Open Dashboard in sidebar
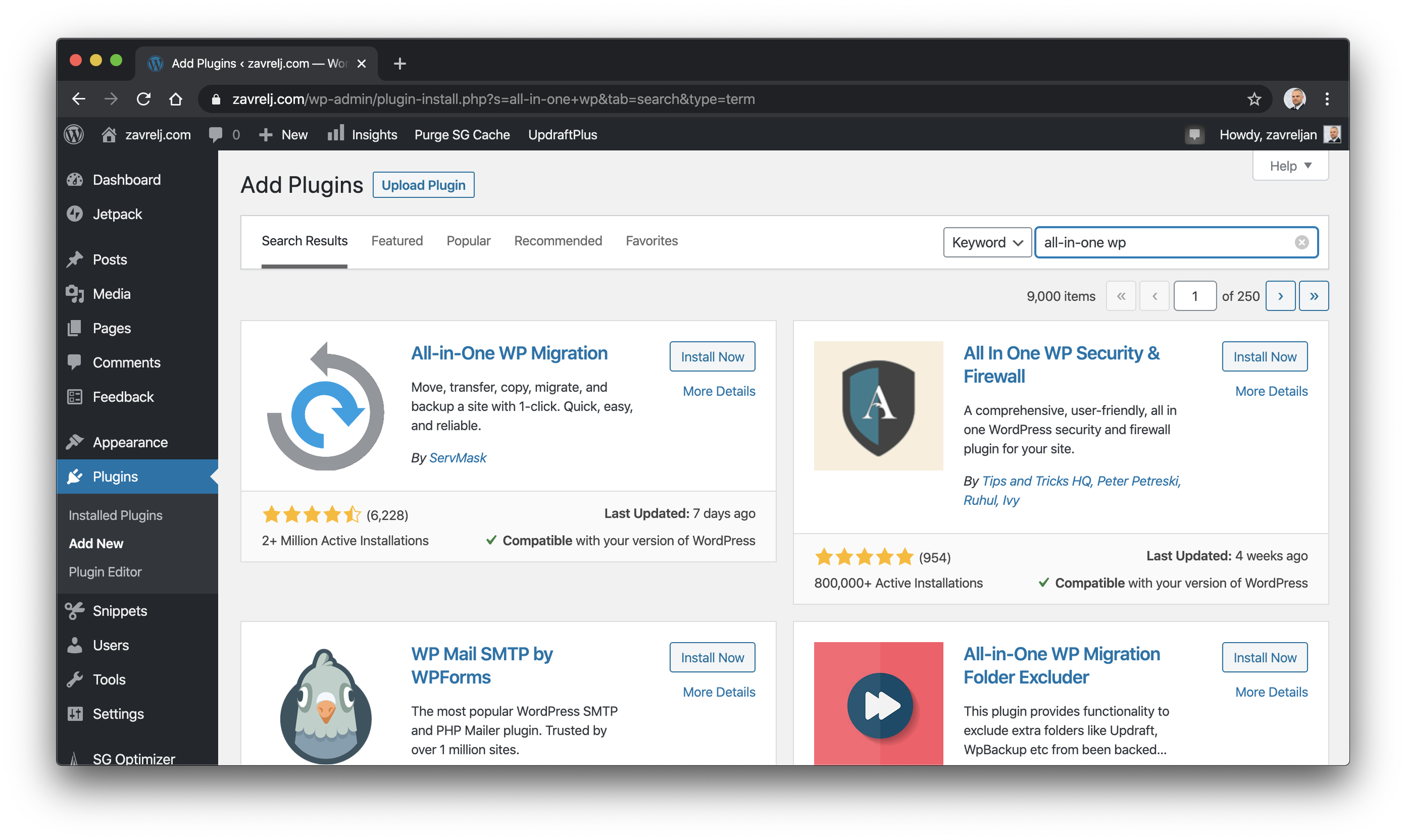The image size is (1406, 840). (x=137, y=179)
